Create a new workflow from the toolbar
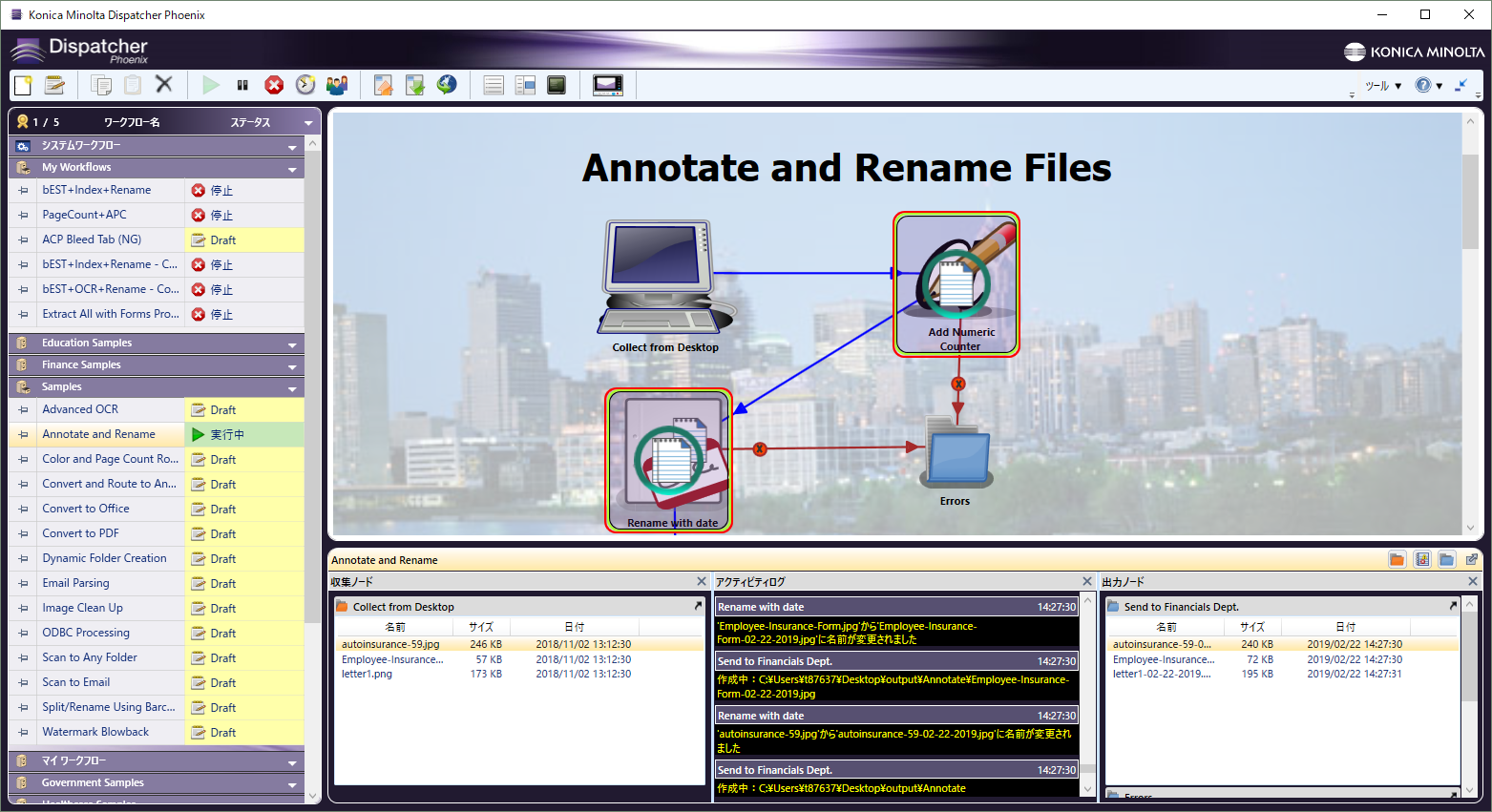1492x812 pixels. 23,85
